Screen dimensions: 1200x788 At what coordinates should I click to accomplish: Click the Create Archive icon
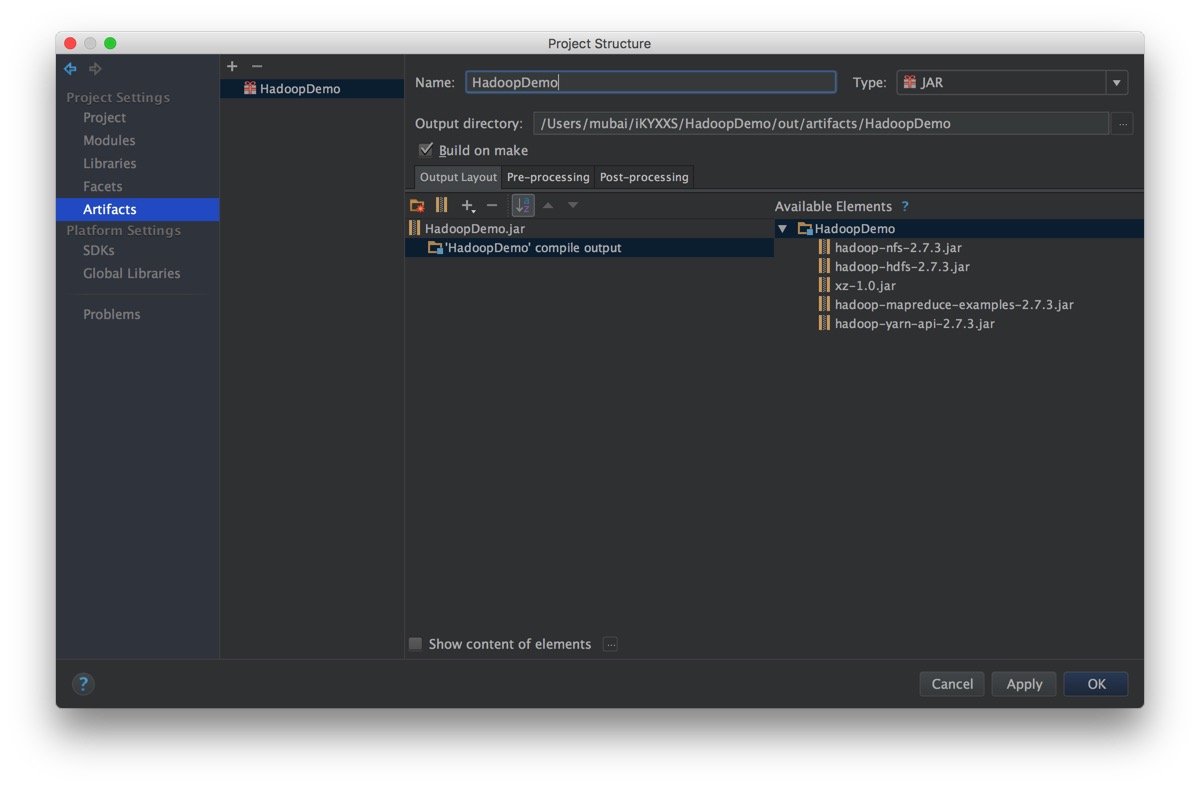tap(441, 205)
